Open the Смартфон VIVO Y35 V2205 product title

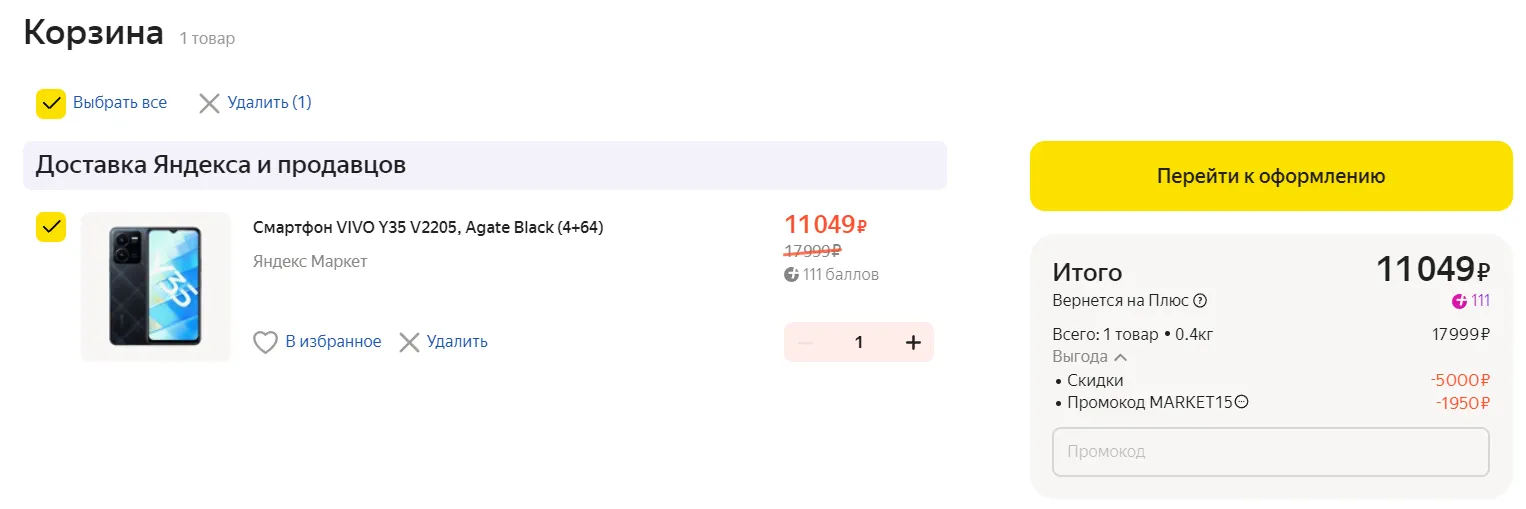pyautogui.click(x=428, y=227)
